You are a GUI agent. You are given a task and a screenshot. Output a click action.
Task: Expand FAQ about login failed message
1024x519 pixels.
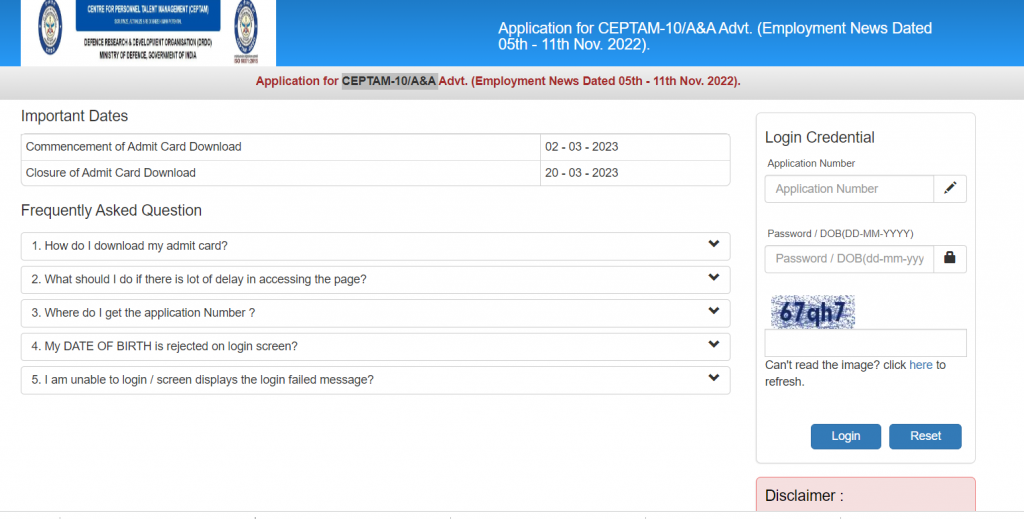[x=376, y=380]
